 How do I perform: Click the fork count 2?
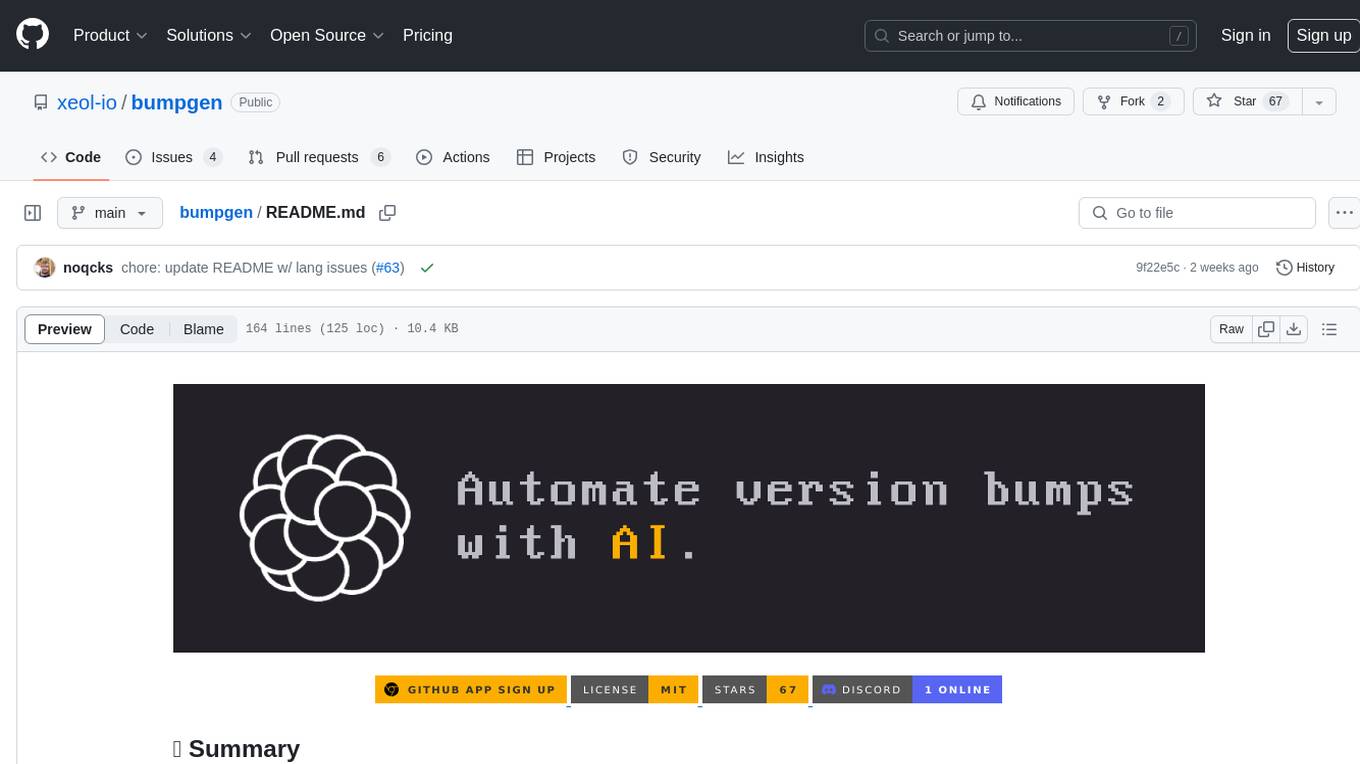(1160, 102)
